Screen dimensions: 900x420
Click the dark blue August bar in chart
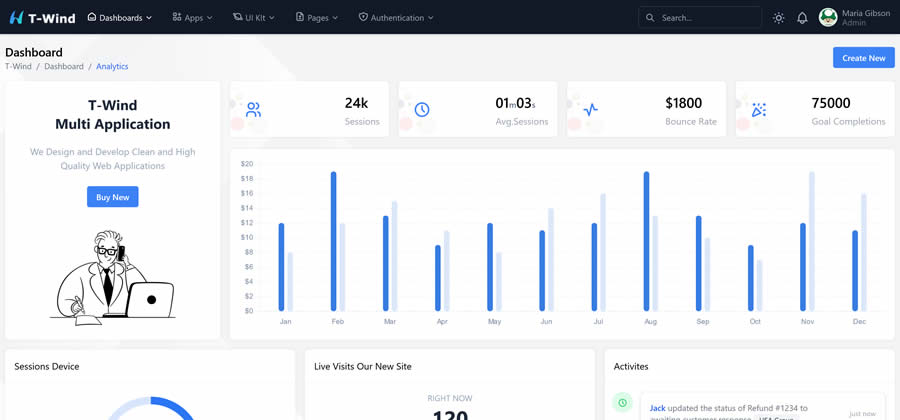647,240
